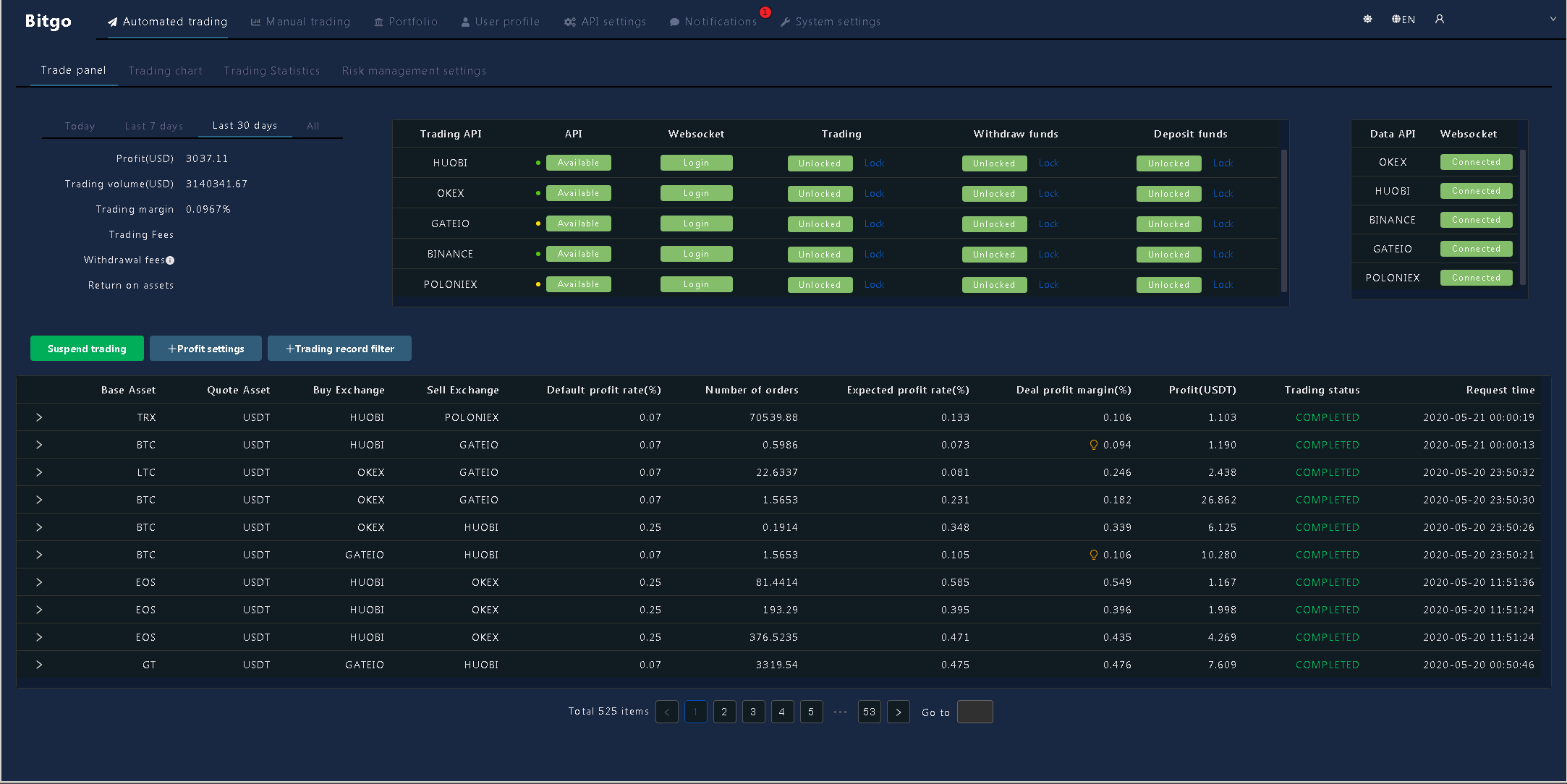Click pagination ellipsis to skip pages
The width and height of the screenshot is (1567, 784).
pyautogui.click(x=840, y=712)
